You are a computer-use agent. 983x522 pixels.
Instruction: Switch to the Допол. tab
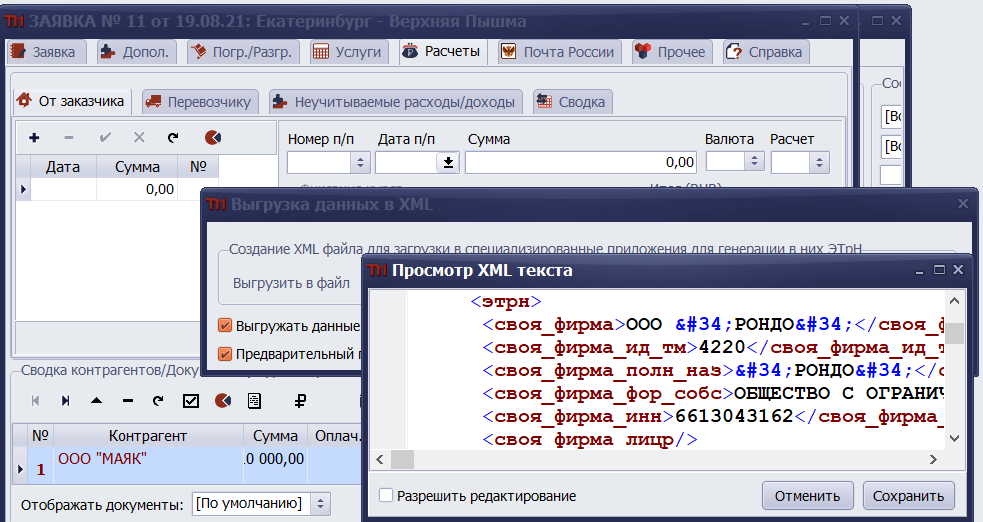tap(135, 52)
